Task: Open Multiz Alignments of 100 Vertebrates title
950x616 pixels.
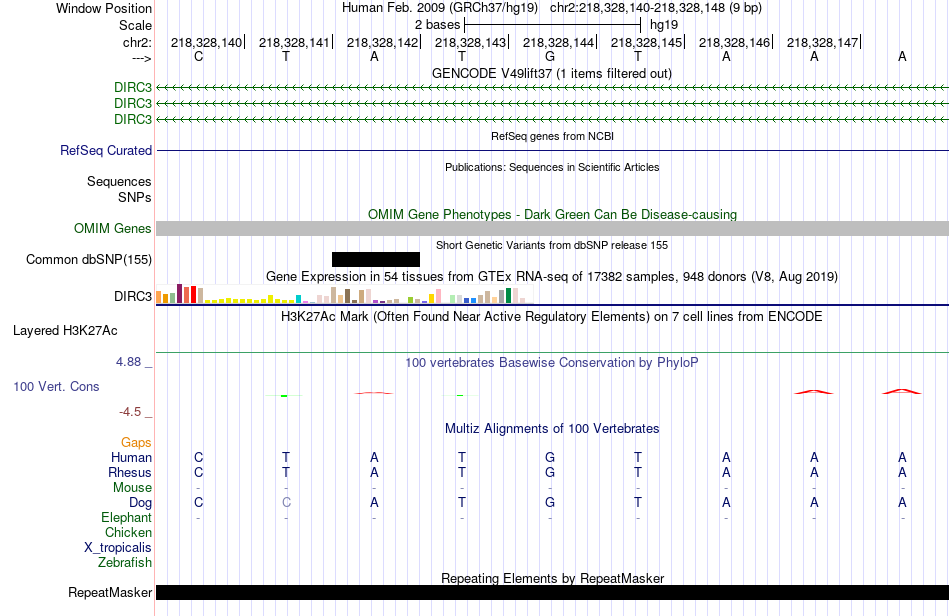Action: point(552,429)
